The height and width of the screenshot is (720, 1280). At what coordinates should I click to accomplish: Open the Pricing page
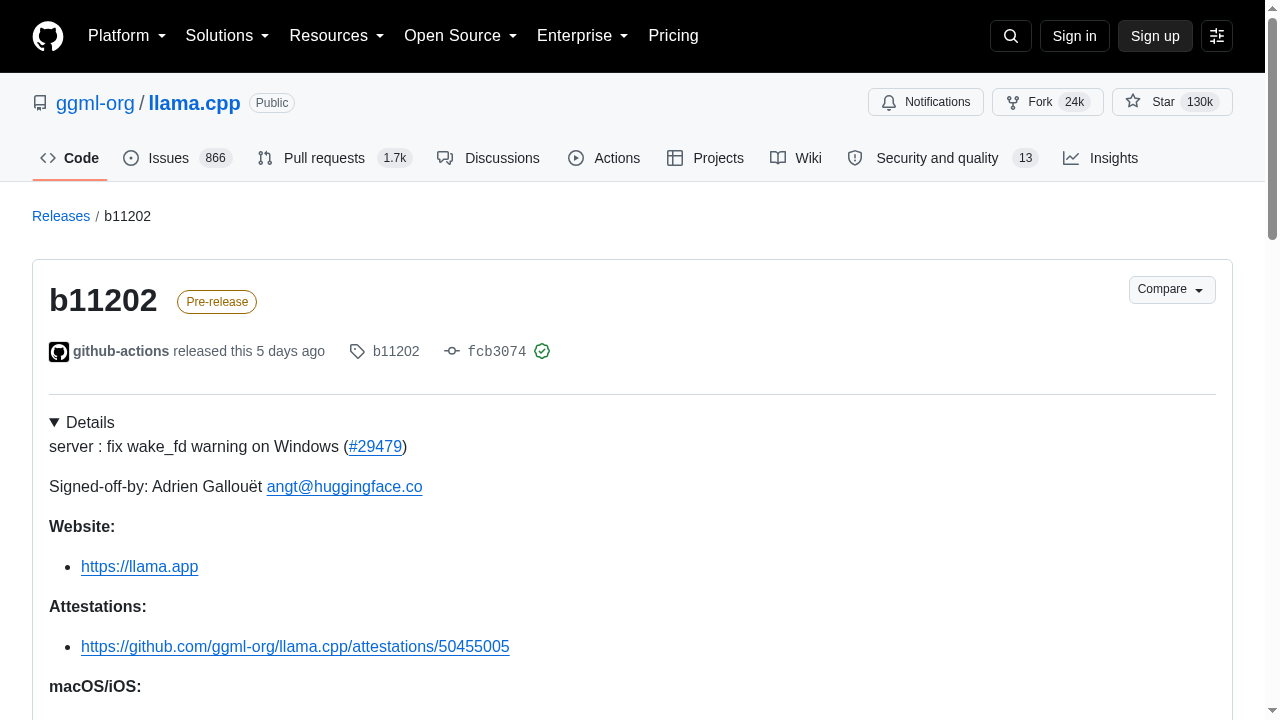coord(673,36)
